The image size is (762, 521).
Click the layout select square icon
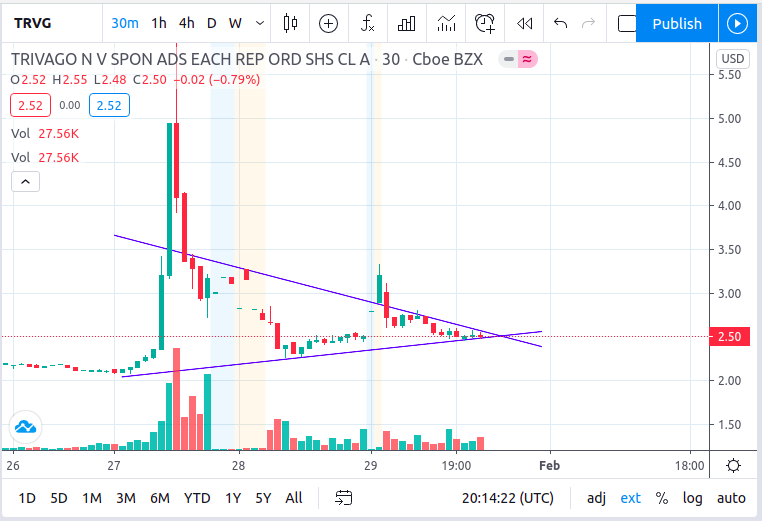626,23
